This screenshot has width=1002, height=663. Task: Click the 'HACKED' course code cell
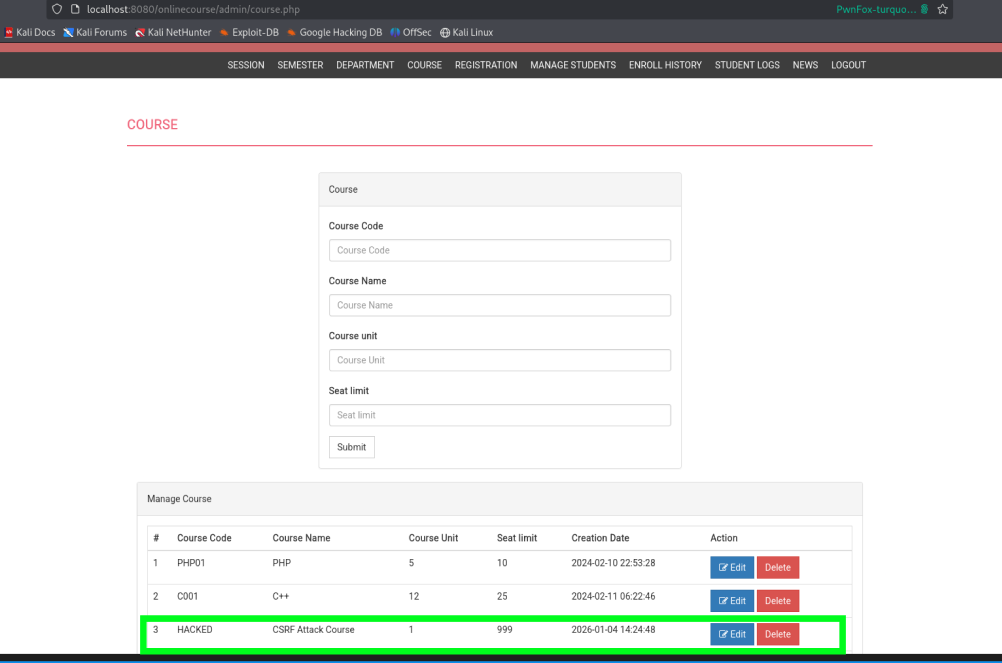195,630
